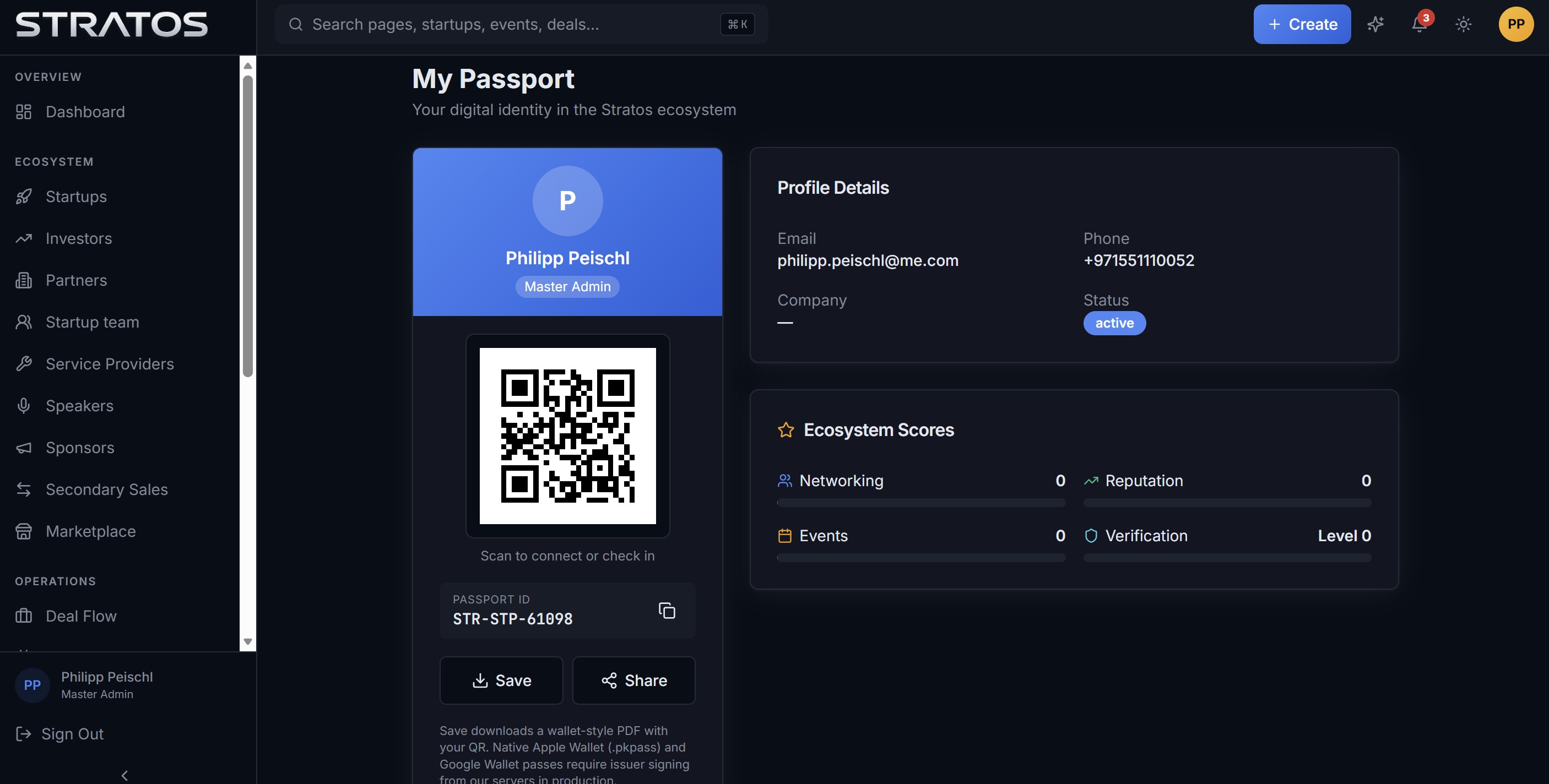Copy the Passport ID with copy icon

click(667, 610)
